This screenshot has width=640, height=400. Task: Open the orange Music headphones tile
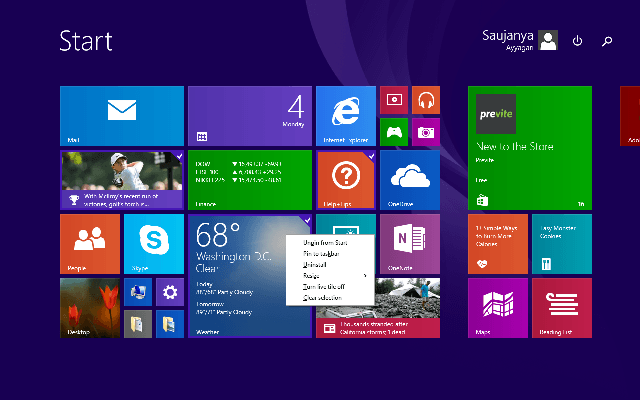(426, 100)
